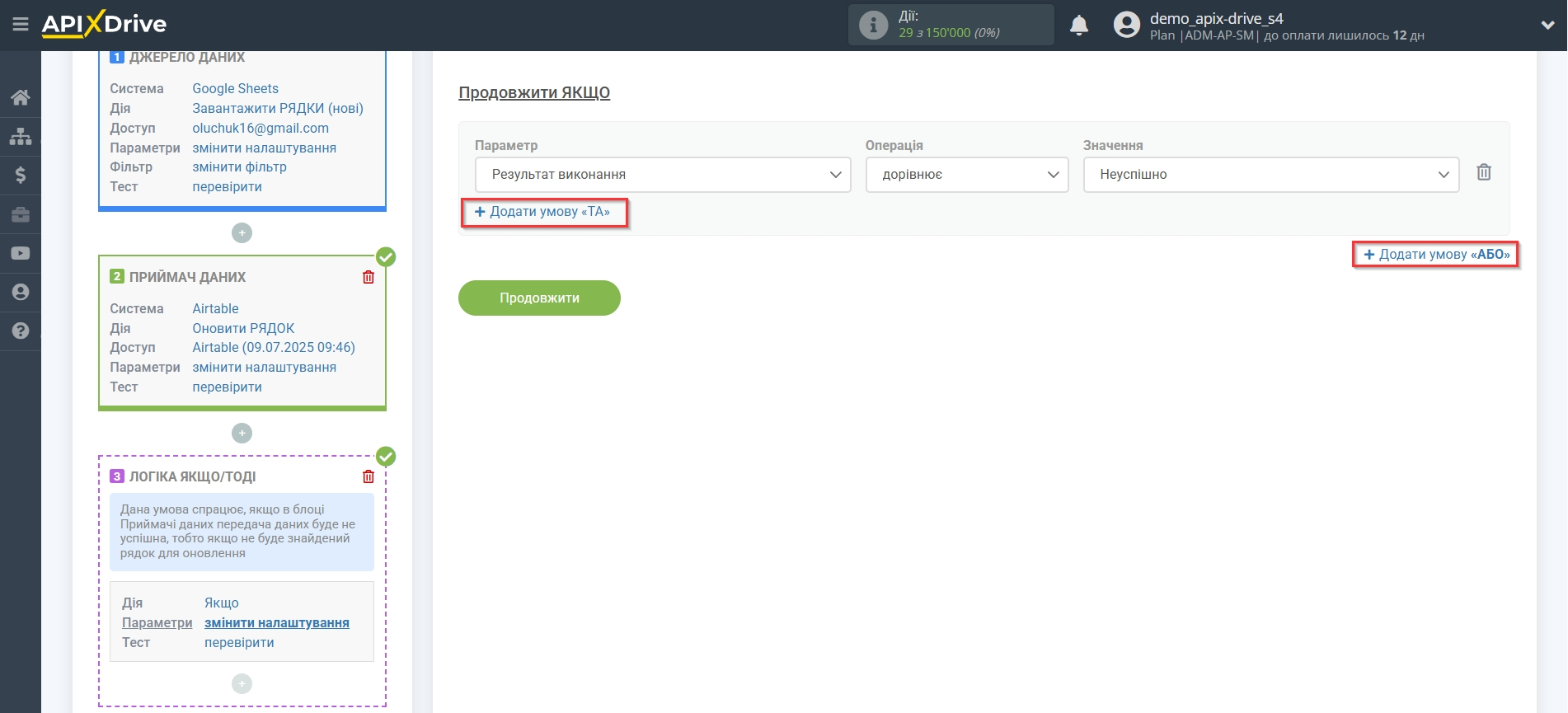The width and height of the screenshot is (1568, 713).
Task: Click the info icon beside actions counter
Action: tap(873, 25)
